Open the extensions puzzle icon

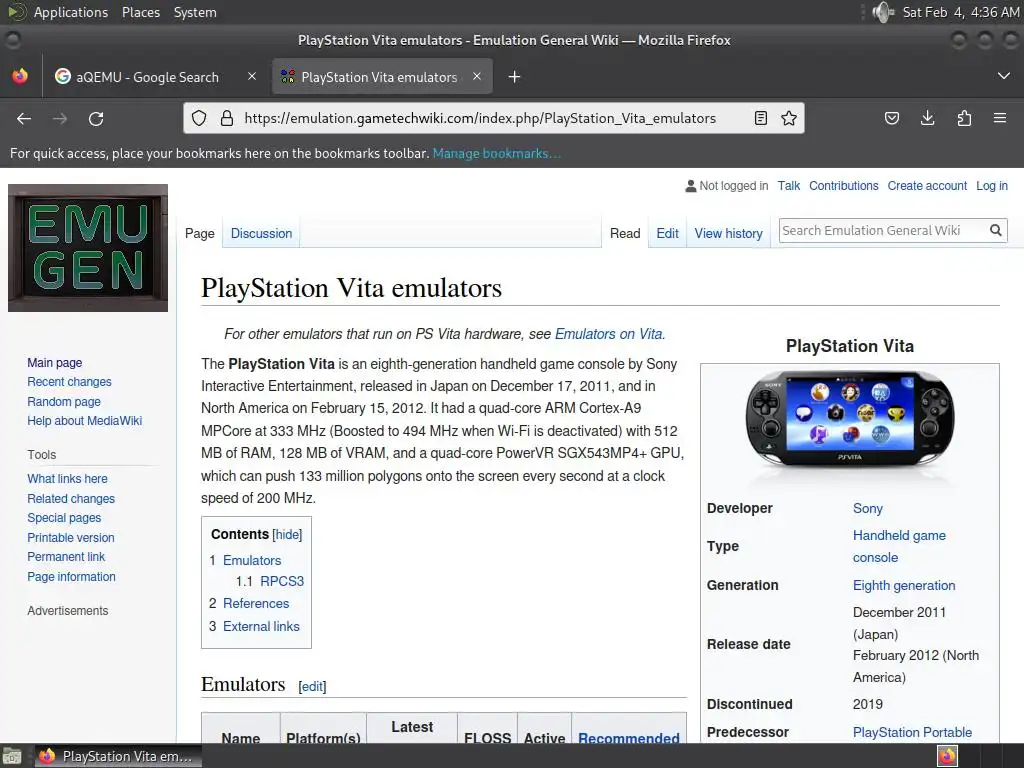tap(964, 118)
